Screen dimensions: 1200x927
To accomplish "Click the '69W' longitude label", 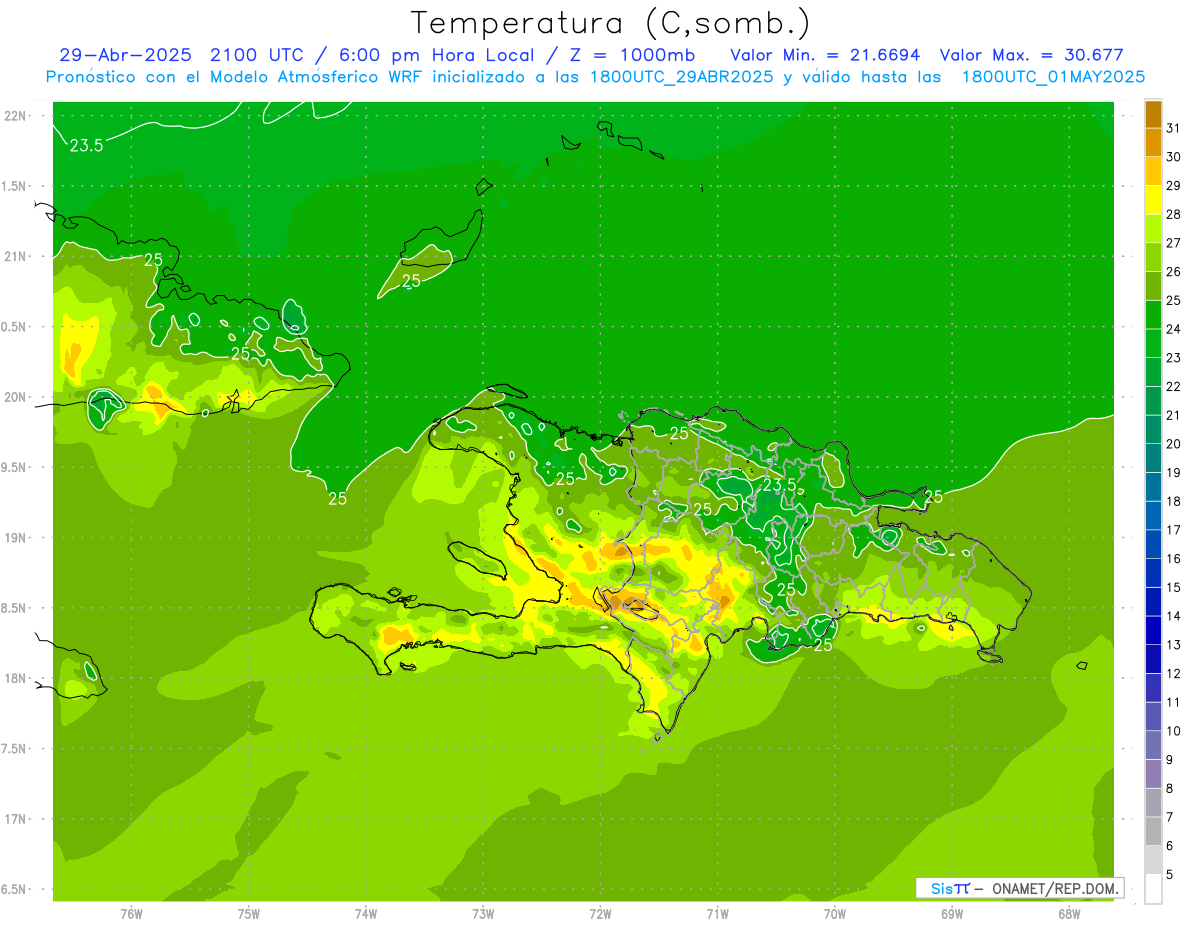I will pyautogui.click(x=952, y=913).
